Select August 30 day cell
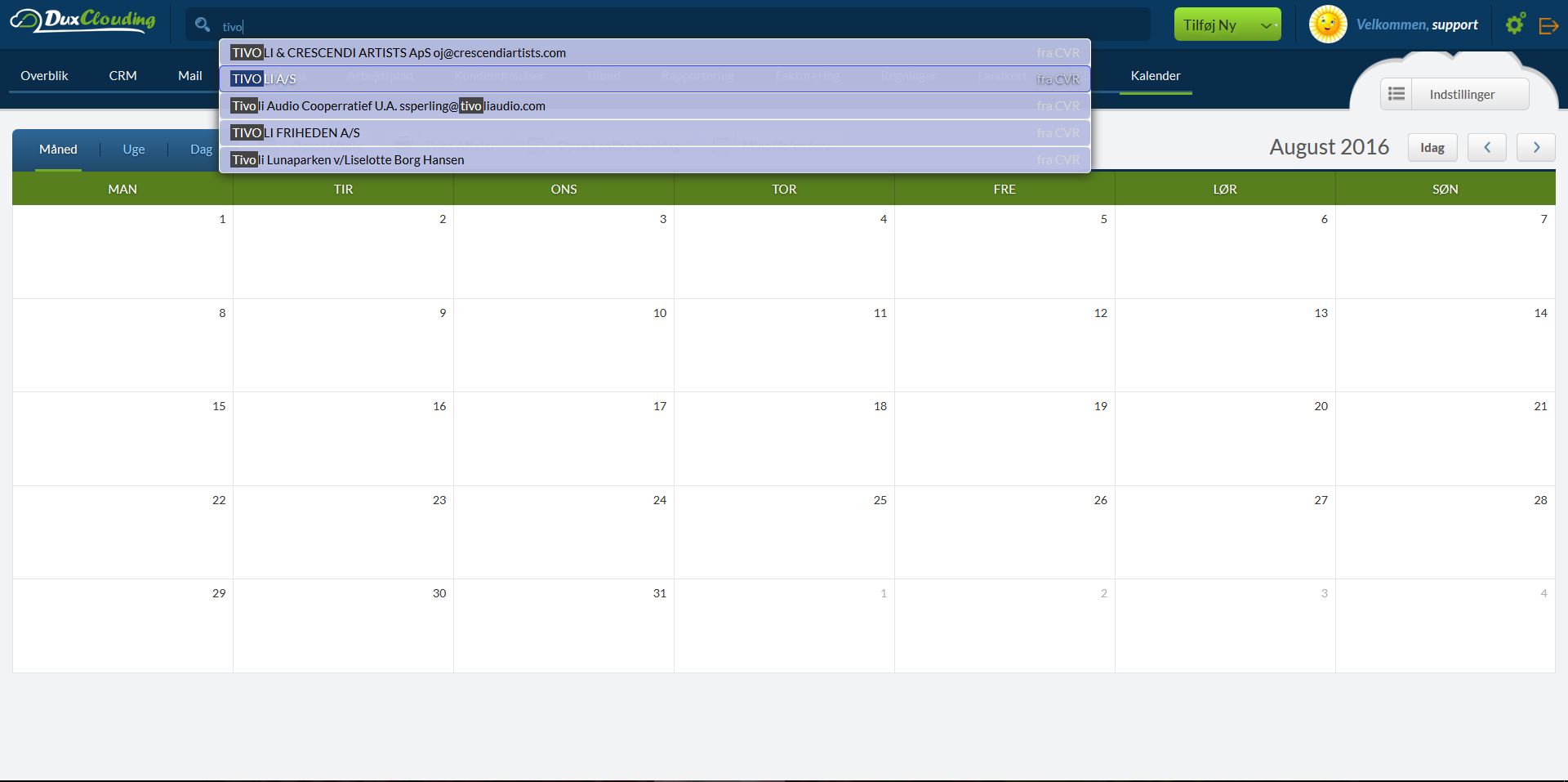The height and width of the screenshot is (782, 1568). (x=343, y=626)
